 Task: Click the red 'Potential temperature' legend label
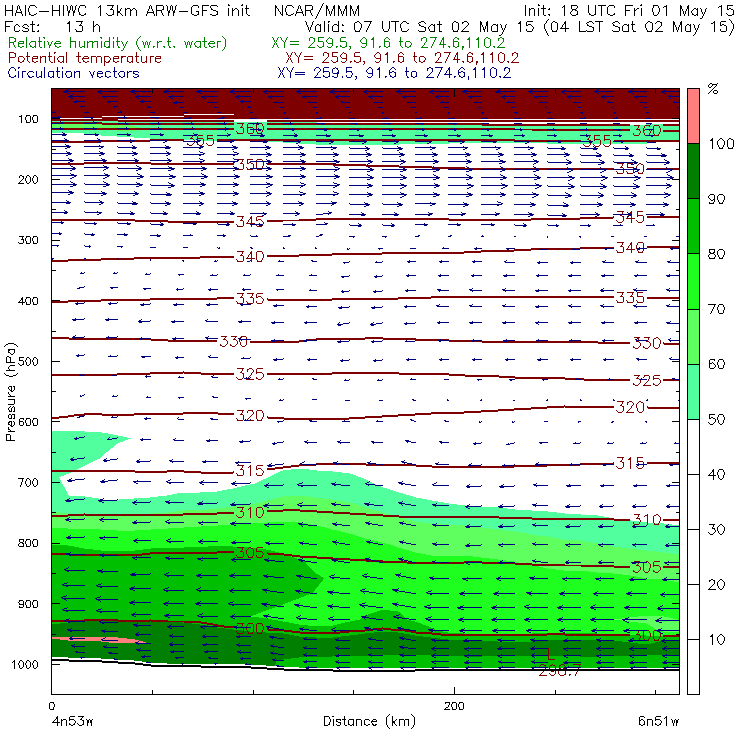85,58
